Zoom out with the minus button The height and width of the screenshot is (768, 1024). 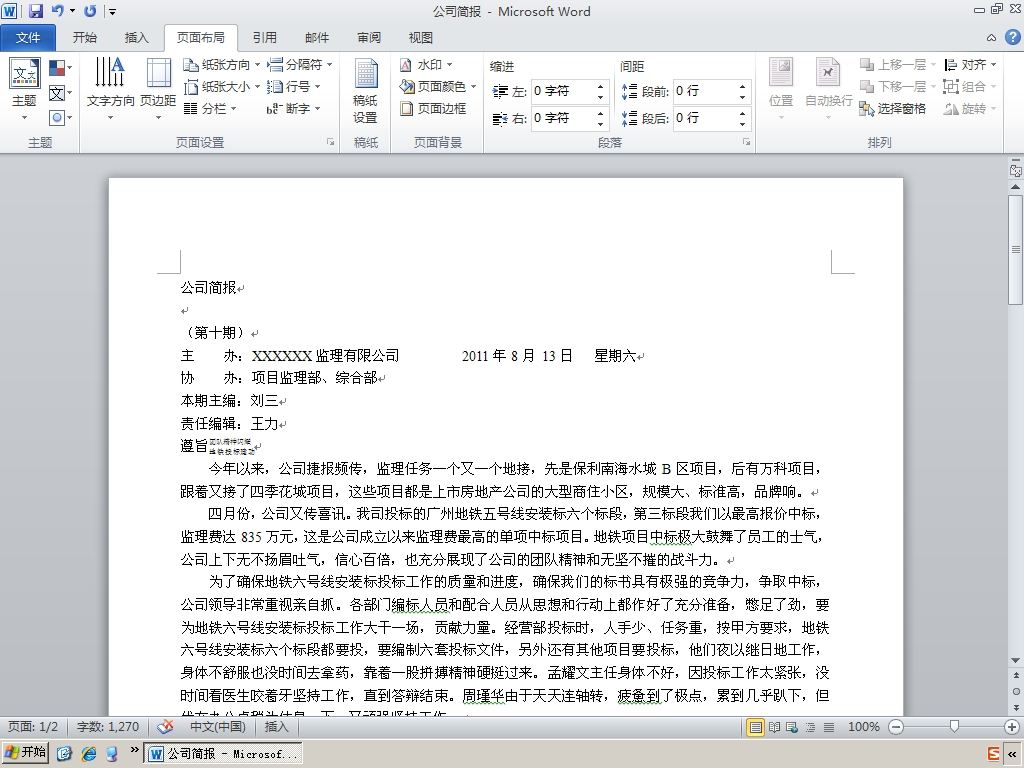896,727
